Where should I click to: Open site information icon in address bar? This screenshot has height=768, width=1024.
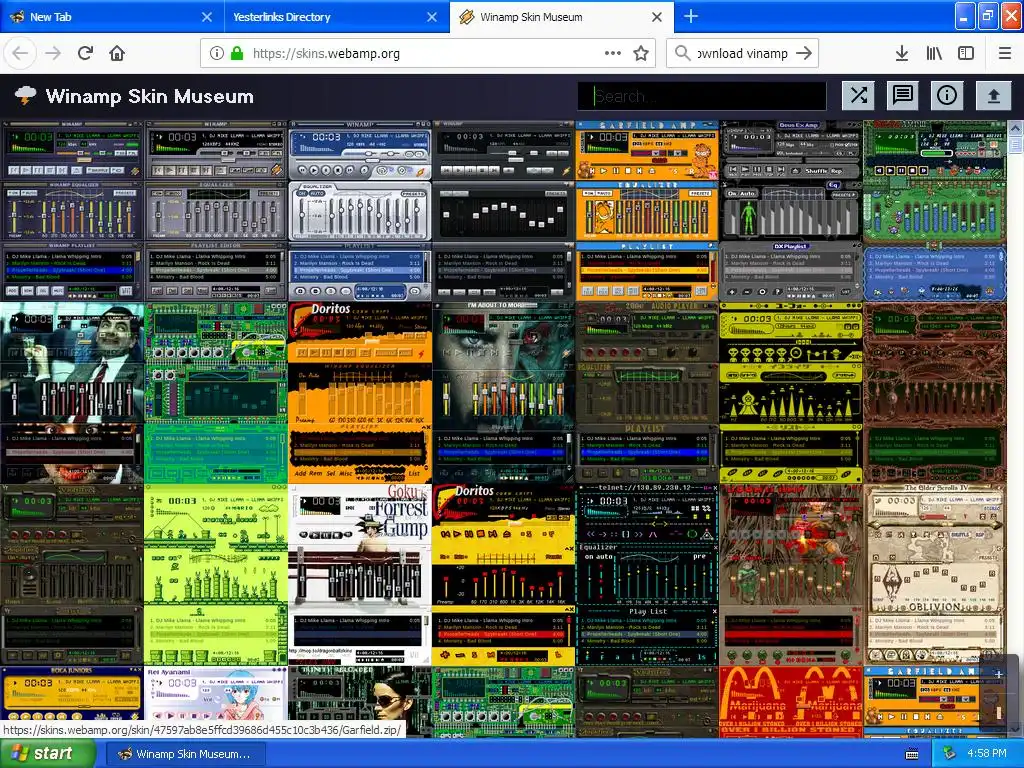pos(217,54)
